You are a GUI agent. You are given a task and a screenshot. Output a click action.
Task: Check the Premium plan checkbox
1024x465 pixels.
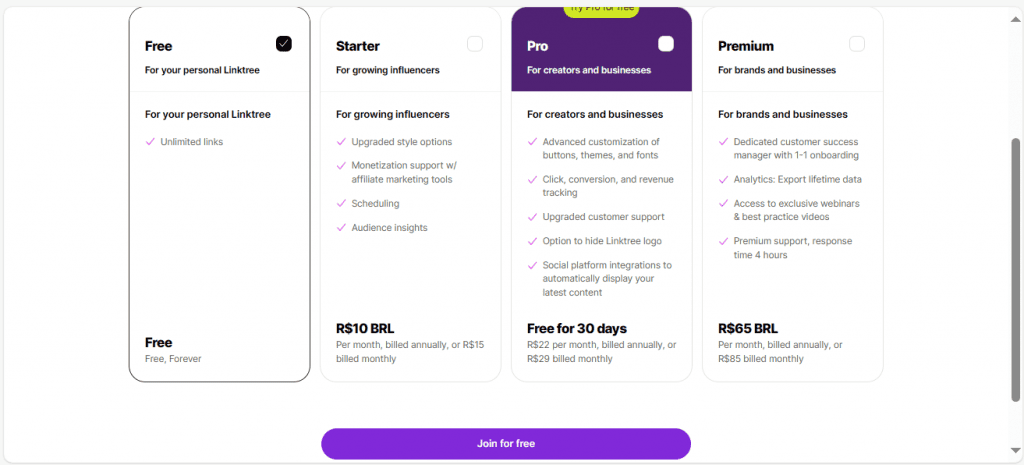[x=857, y=44]
